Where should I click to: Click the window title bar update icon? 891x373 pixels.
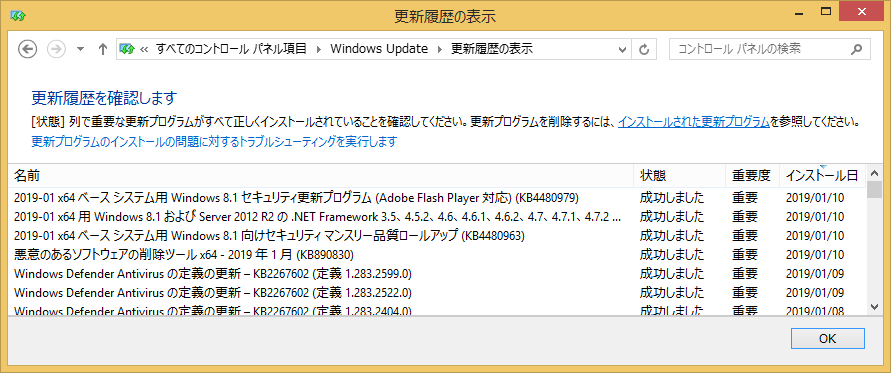[x=18, y=16]
